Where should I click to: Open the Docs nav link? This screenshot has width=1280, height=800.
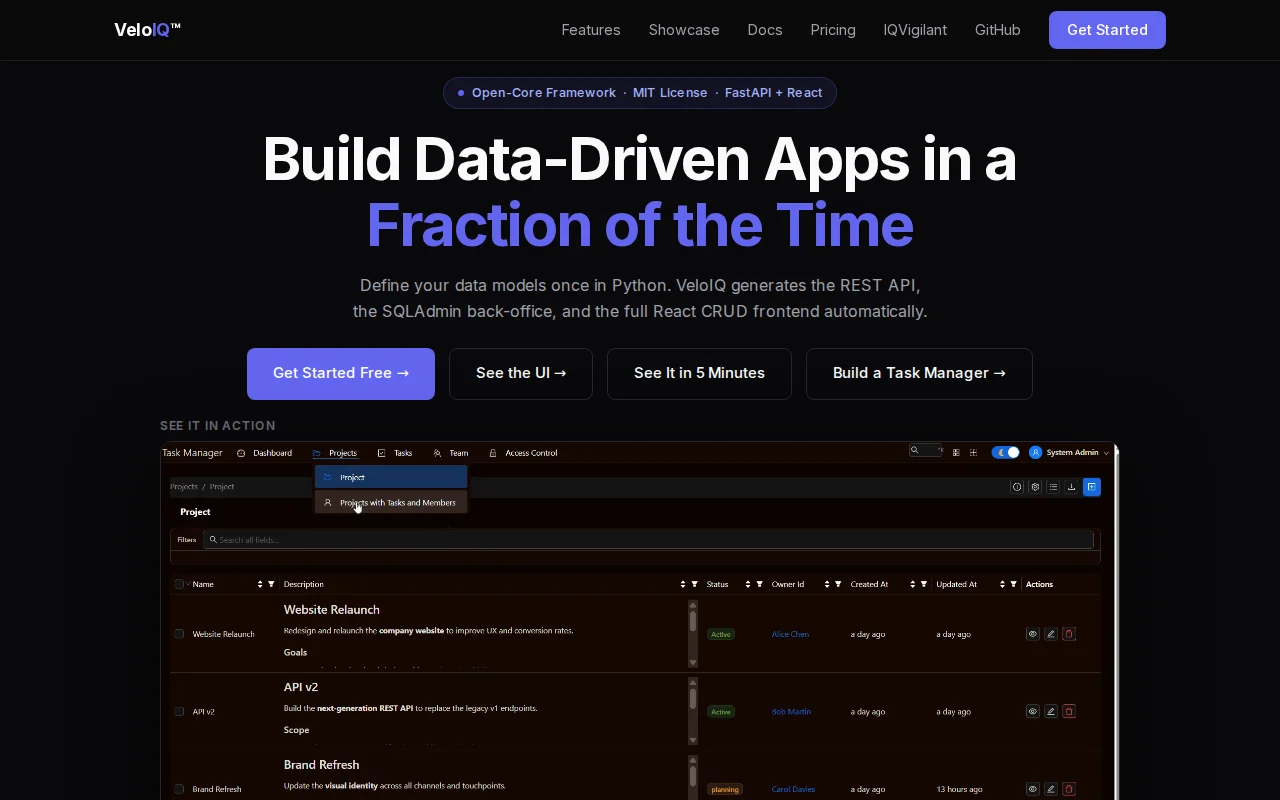point(765,30)
